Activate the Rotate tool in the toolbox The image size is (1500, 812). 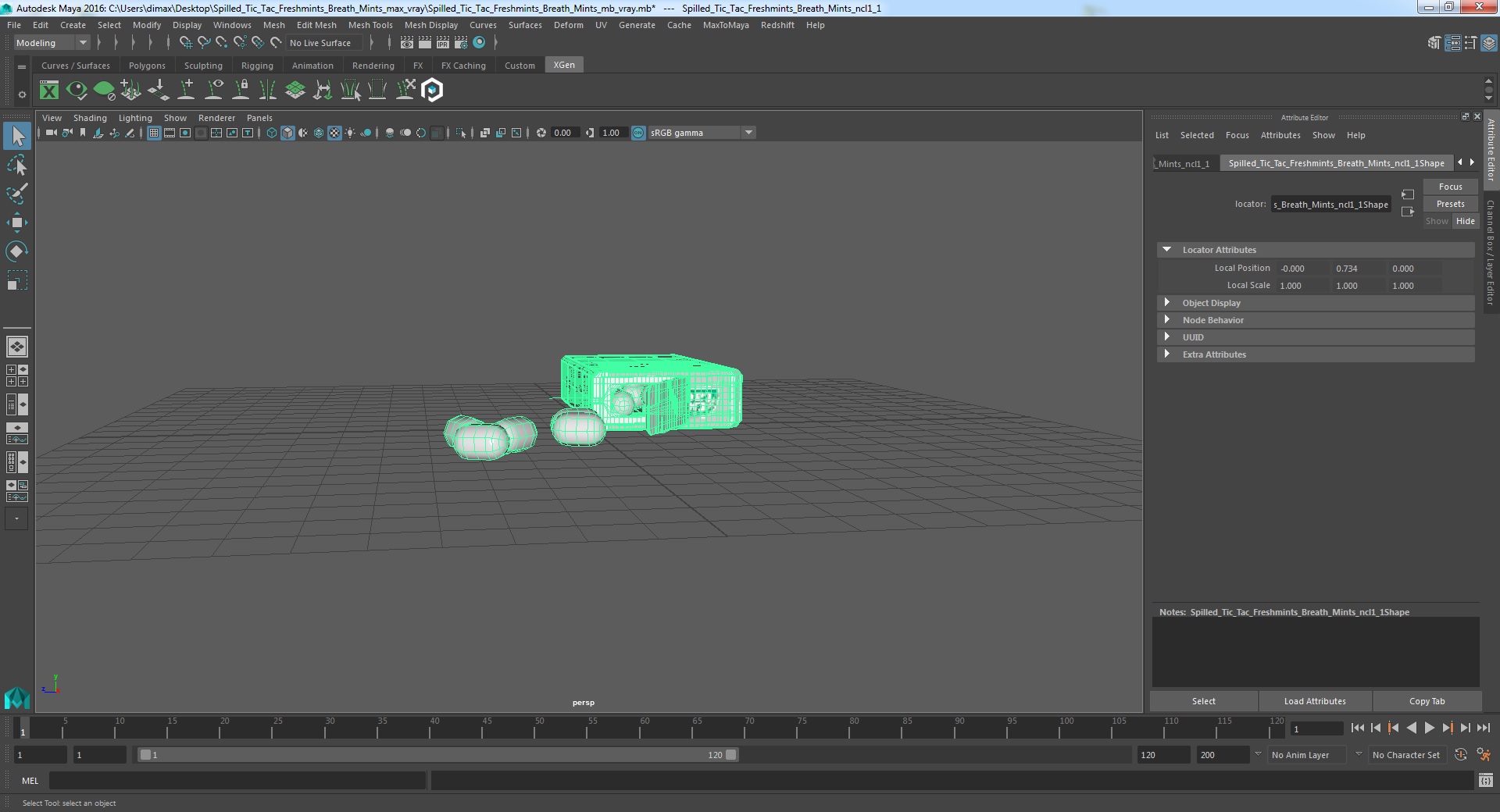[17, 251]
